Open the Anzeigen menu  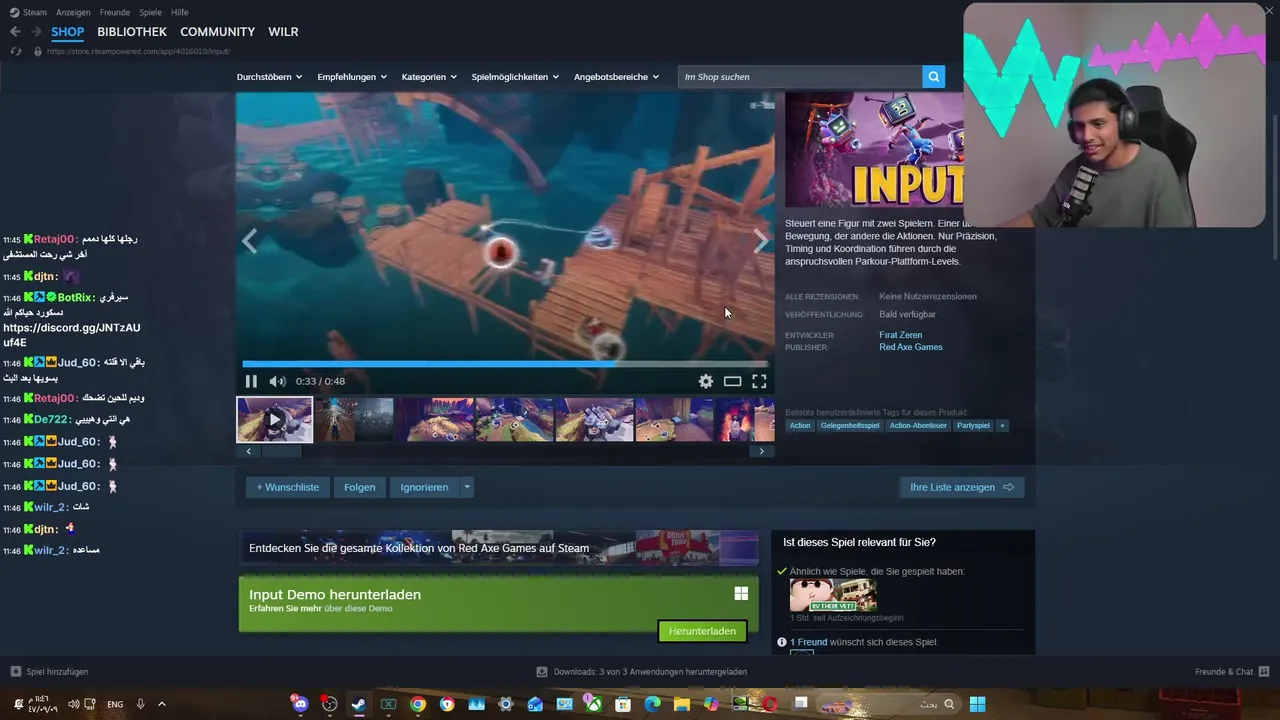coord(74,12)
